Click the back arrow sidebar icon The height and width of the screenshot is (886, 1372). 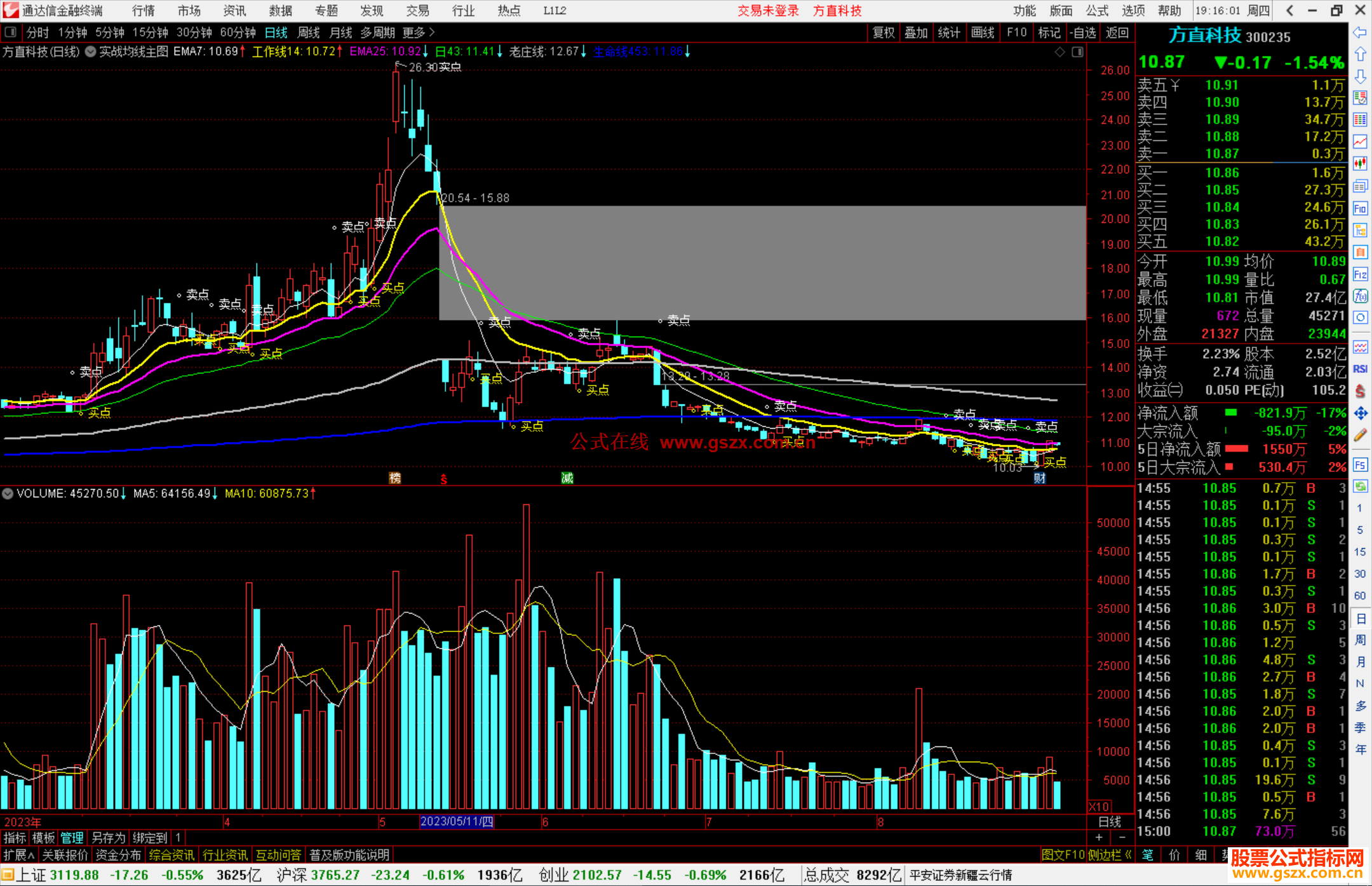1360,32
